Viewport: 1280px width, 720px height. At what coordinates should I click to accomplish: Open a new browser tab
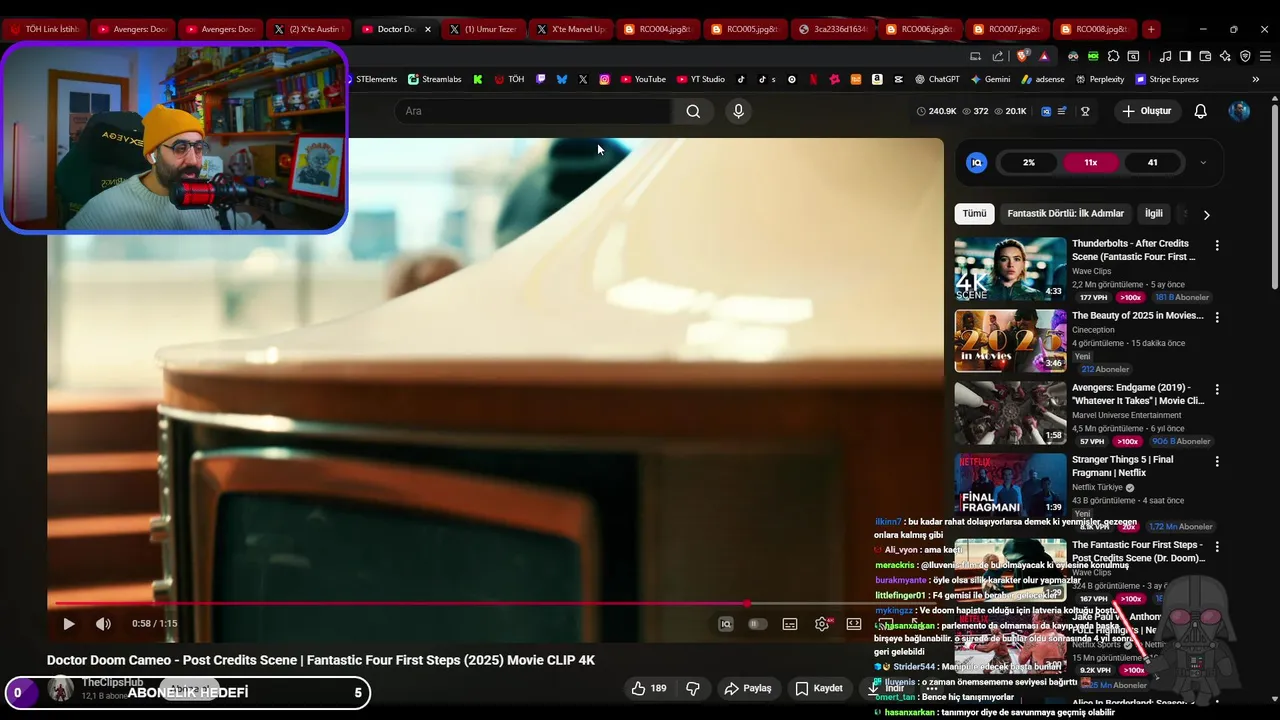tap(1151, 29)
